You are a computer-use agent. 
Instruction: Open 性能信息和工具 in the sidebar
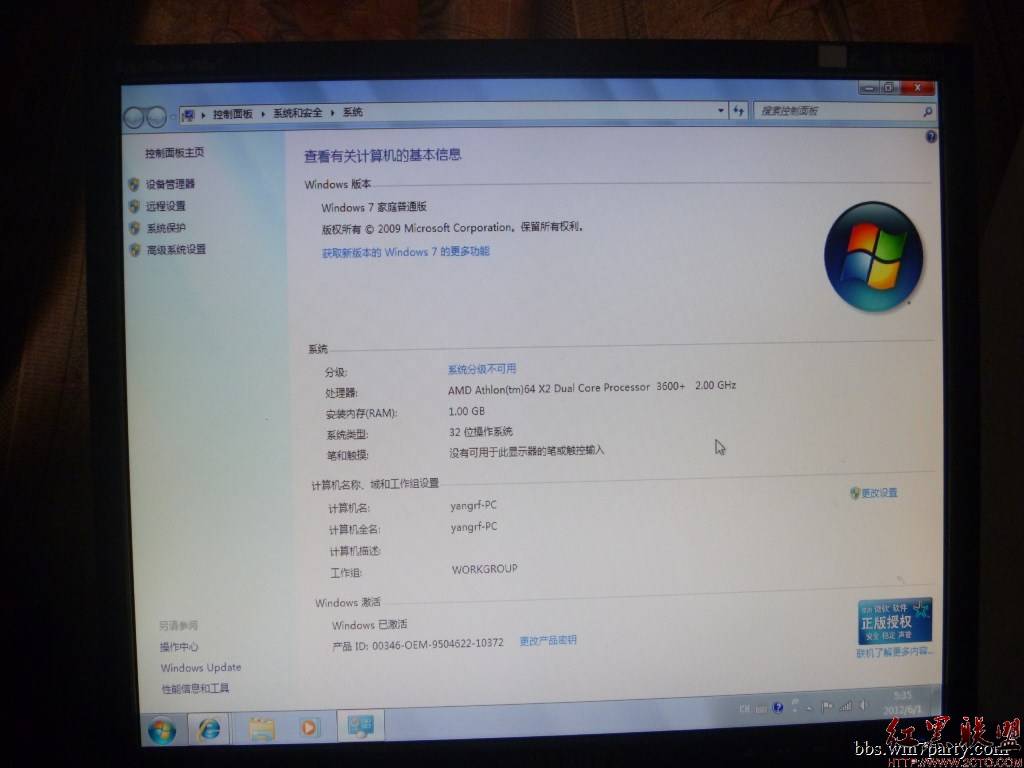point(196,689)
